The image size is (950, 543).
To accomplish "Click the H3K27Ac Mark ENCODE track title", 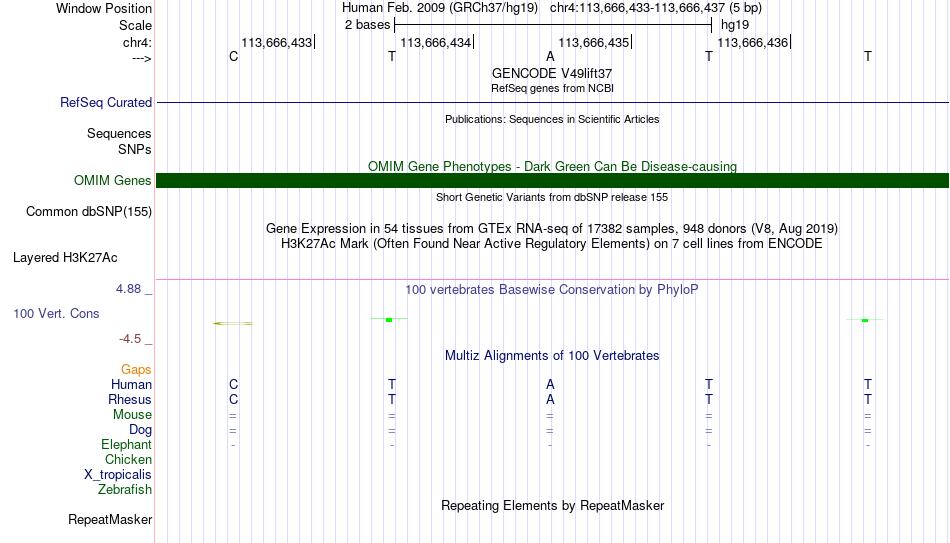I will tap(552, 244).
